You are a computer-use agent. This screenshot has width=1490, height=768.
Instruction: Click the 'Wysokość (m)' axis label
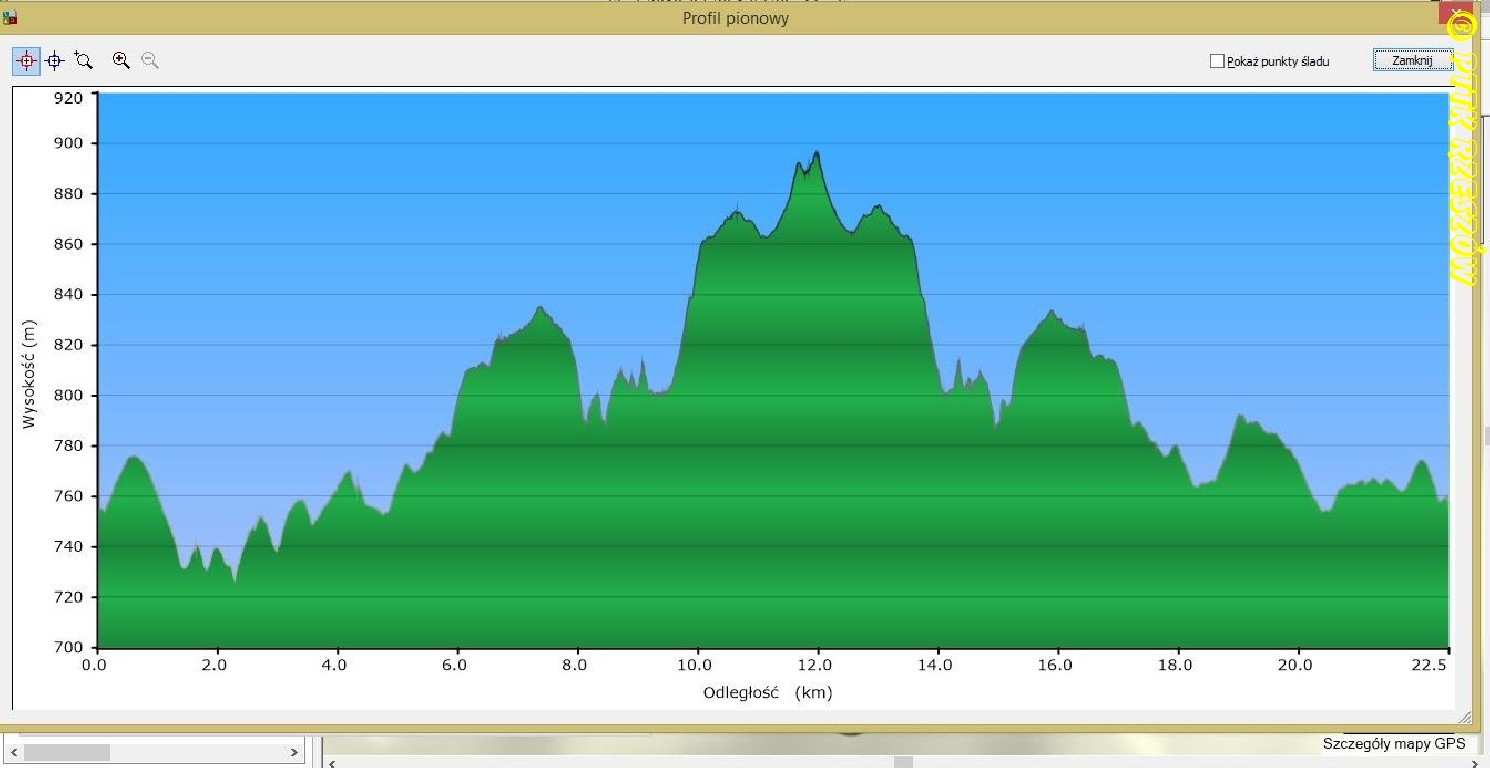click(29, 370)
